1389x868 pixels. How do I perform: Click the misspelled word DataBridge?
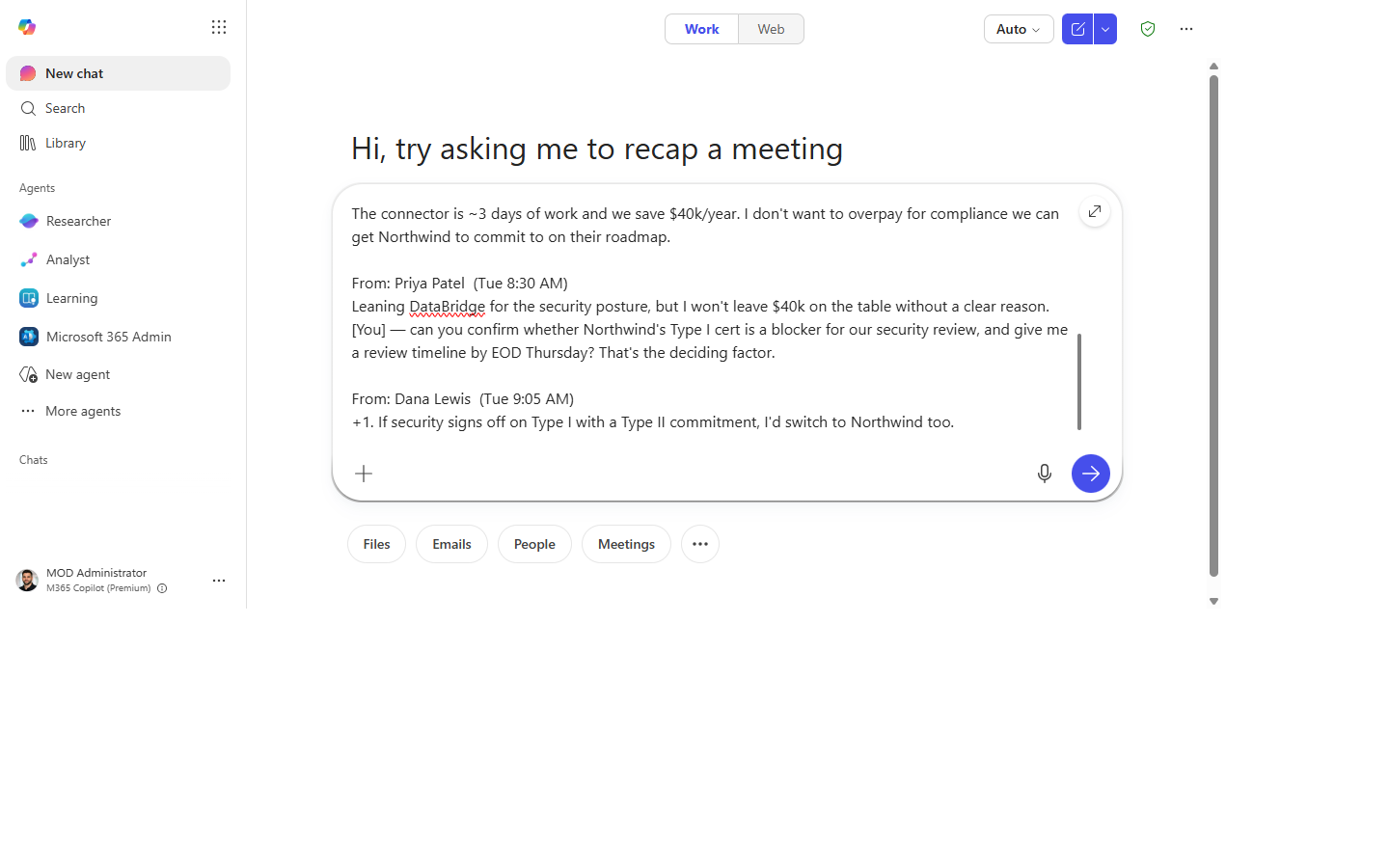pyautogui.click(x=448, y=306)
